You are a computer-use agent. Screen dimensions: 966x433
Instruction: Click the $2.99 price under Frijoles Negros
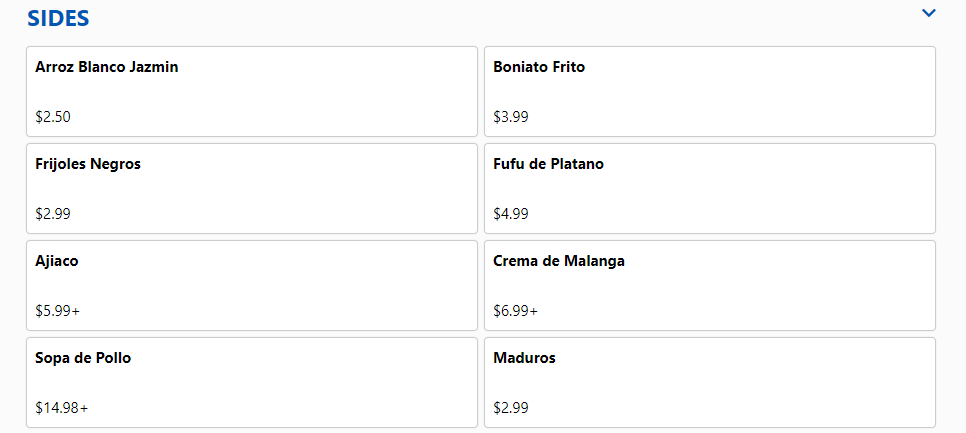53,213
